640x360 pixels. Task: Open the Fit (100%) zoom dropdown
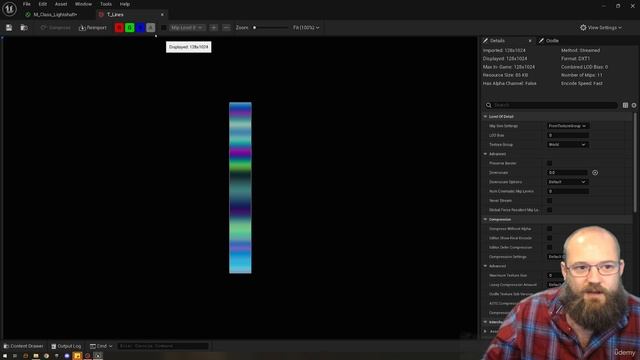pos(306,28)
